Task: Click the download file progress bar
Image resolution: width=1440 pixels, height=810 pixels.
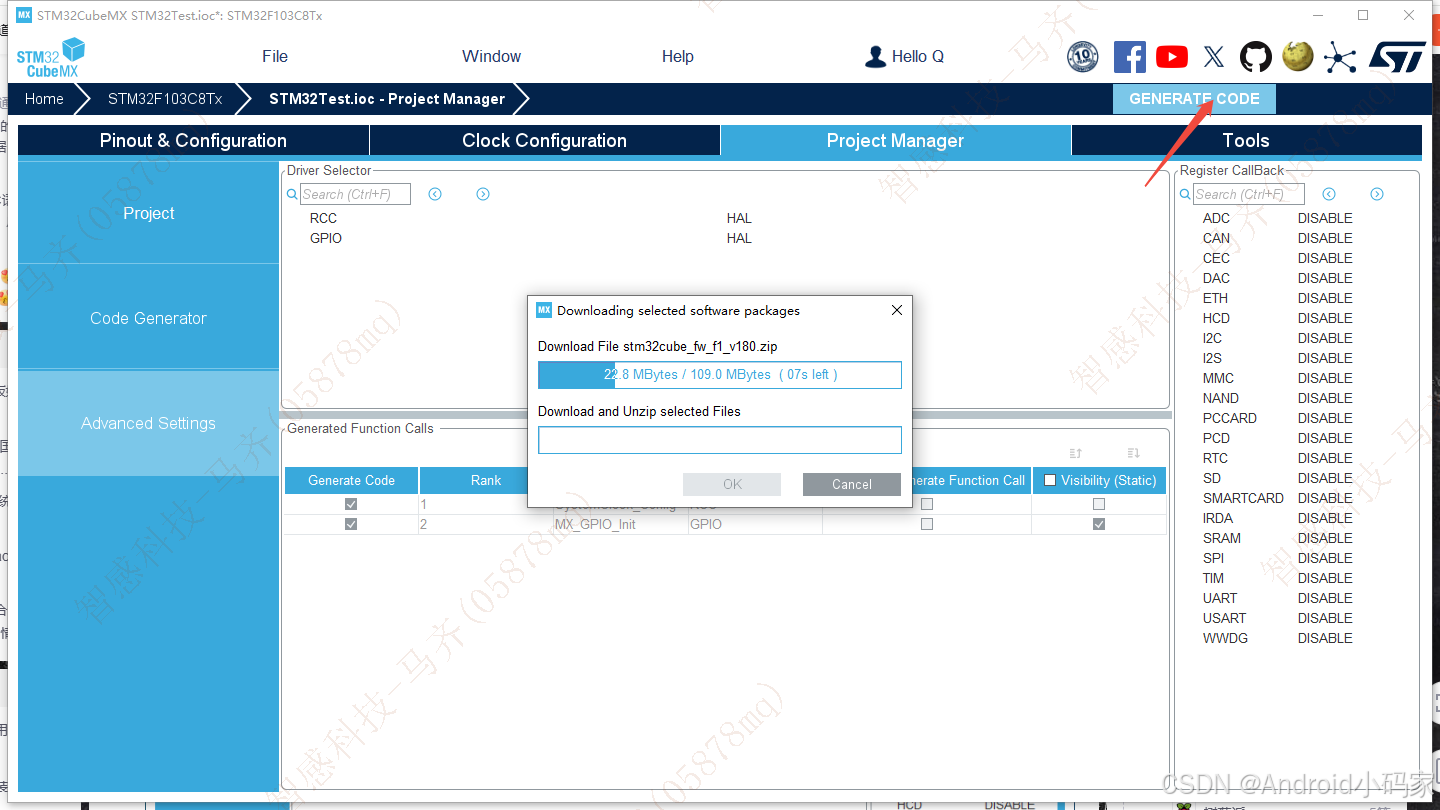Action: tap(720, 375)
